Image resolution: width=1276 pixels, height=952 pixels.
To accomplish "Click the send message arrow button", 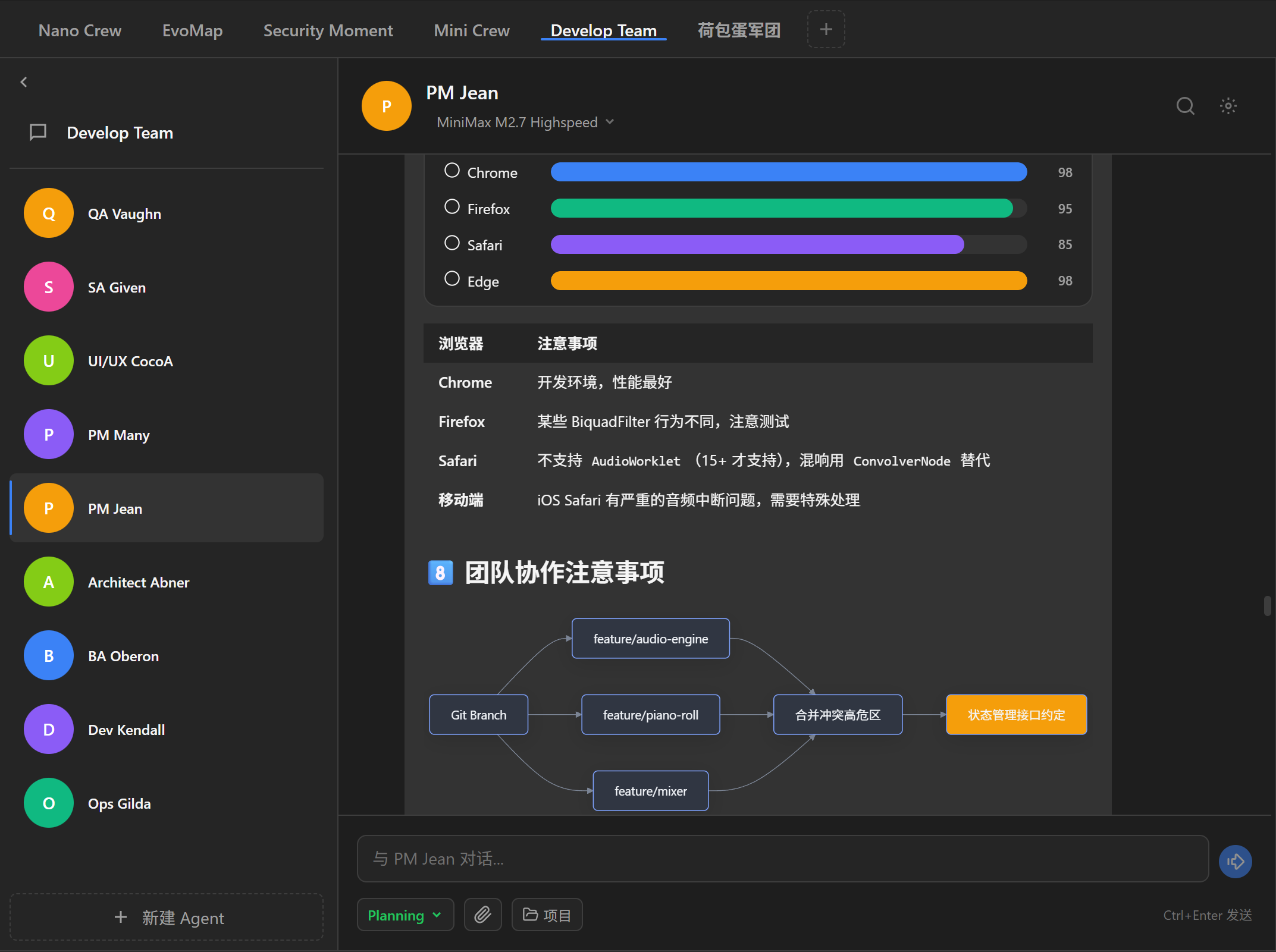I will [x=1235, y=861].
